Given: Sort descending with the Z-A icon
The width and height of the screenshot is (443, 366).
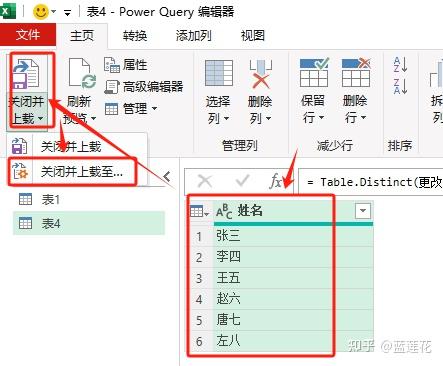Looking at the screenshot, I should pyautogui.click(x=400, y=87).
